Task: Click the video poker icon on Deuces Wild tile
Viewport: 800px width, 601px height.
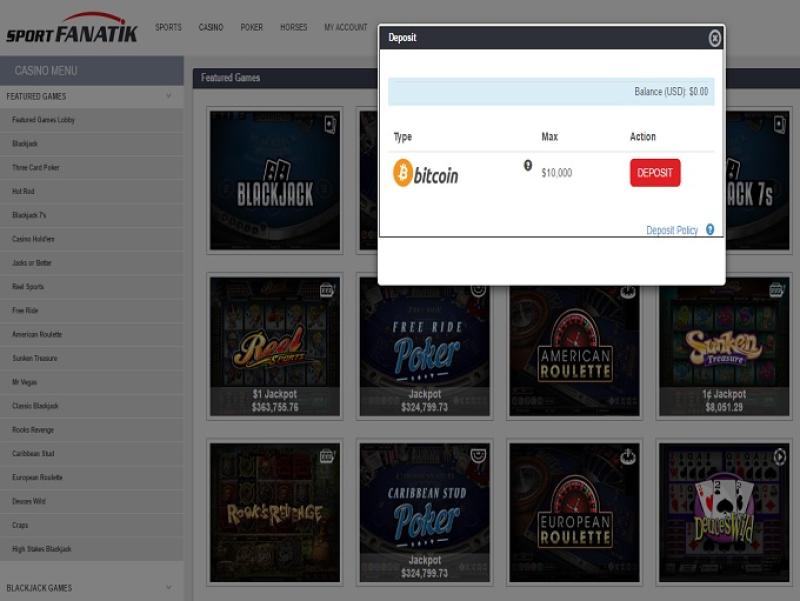Action: pos(779,457)
